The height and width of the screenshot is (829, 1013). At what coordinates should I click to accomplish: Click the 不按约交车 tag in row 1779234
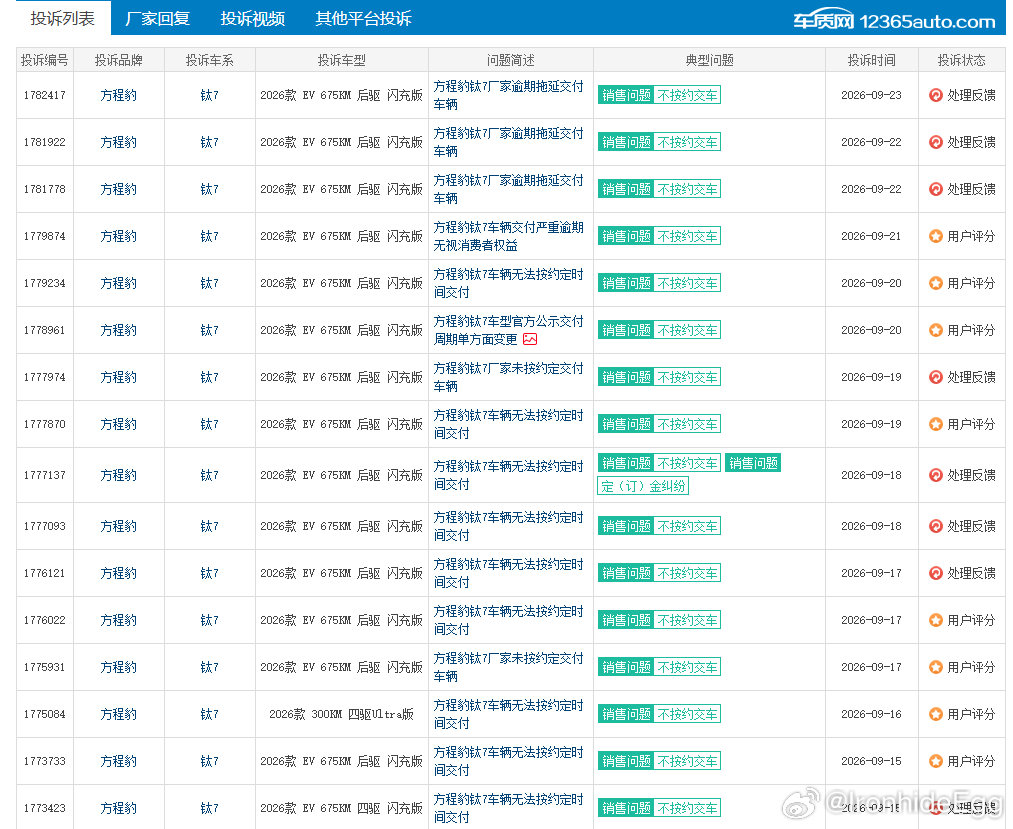click(687, 283)
